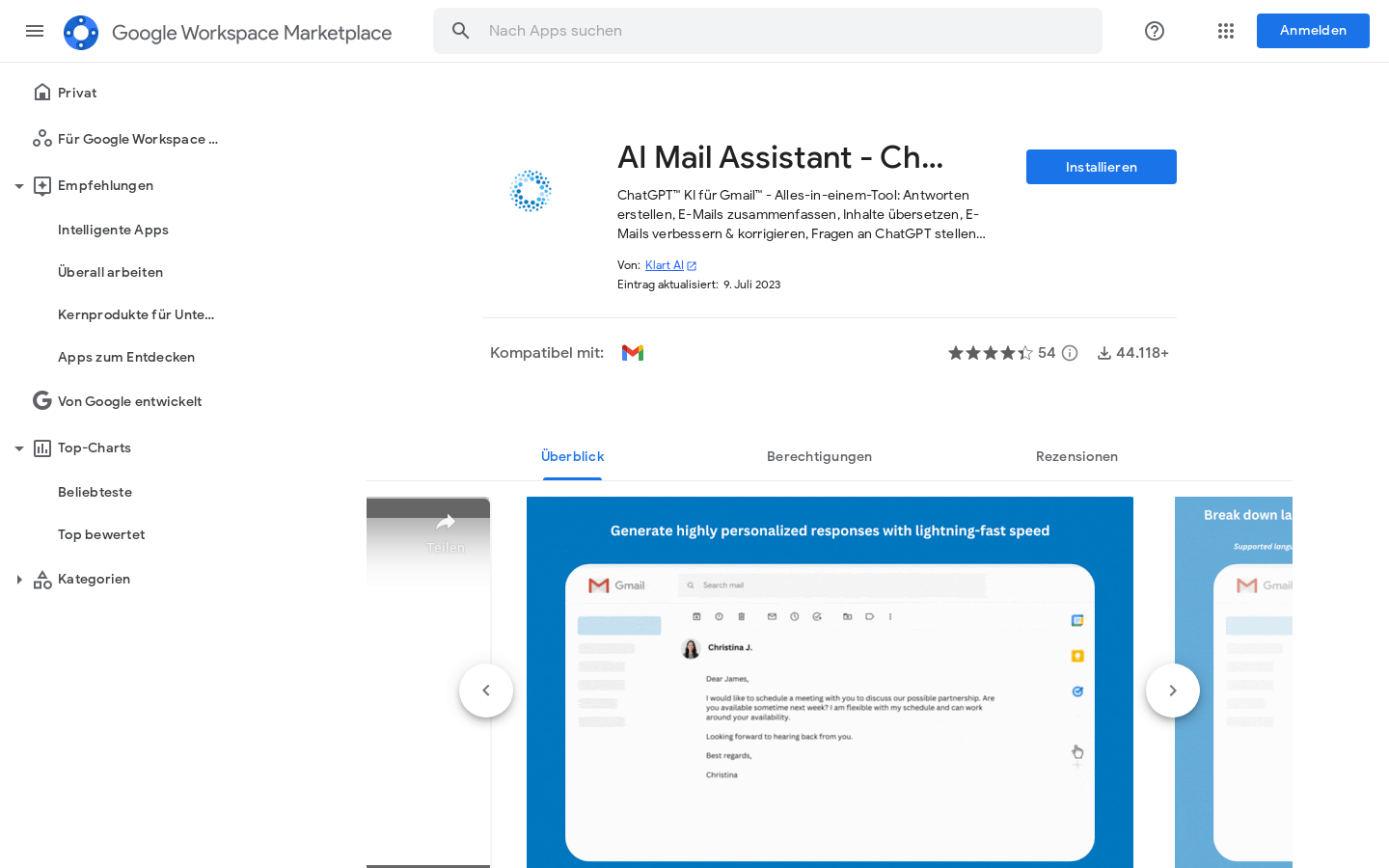This screenshot has width=1389, height=868.
Task: Click the Nach Apps suchen search field
Action: click(x=768, y=31)
